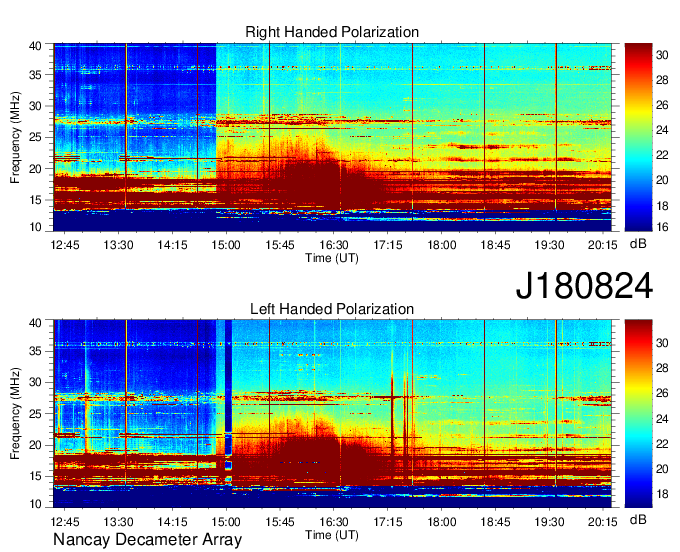The image size is (680, 552).
Task: Click Time (UT) label under Right Handed plot
Action: click(x=332, y=258)
